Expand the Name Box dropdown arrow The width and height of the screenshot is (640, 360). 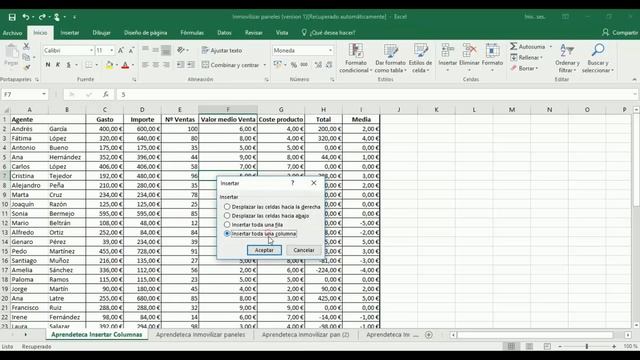coord(44,95)
